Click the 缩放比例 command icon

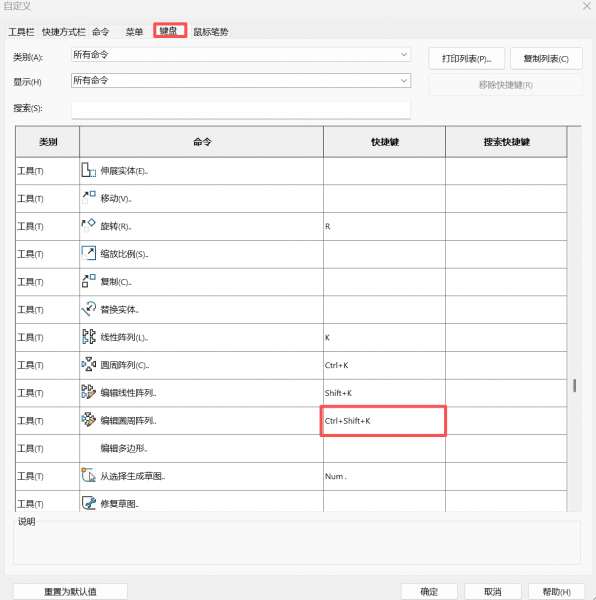88,253
